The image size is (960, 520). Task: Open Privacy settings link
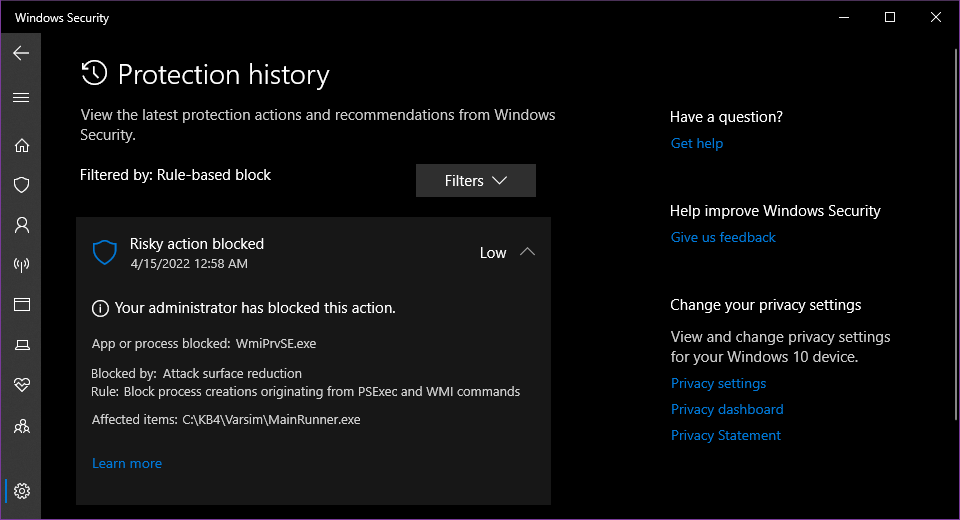tap(718, 383)
